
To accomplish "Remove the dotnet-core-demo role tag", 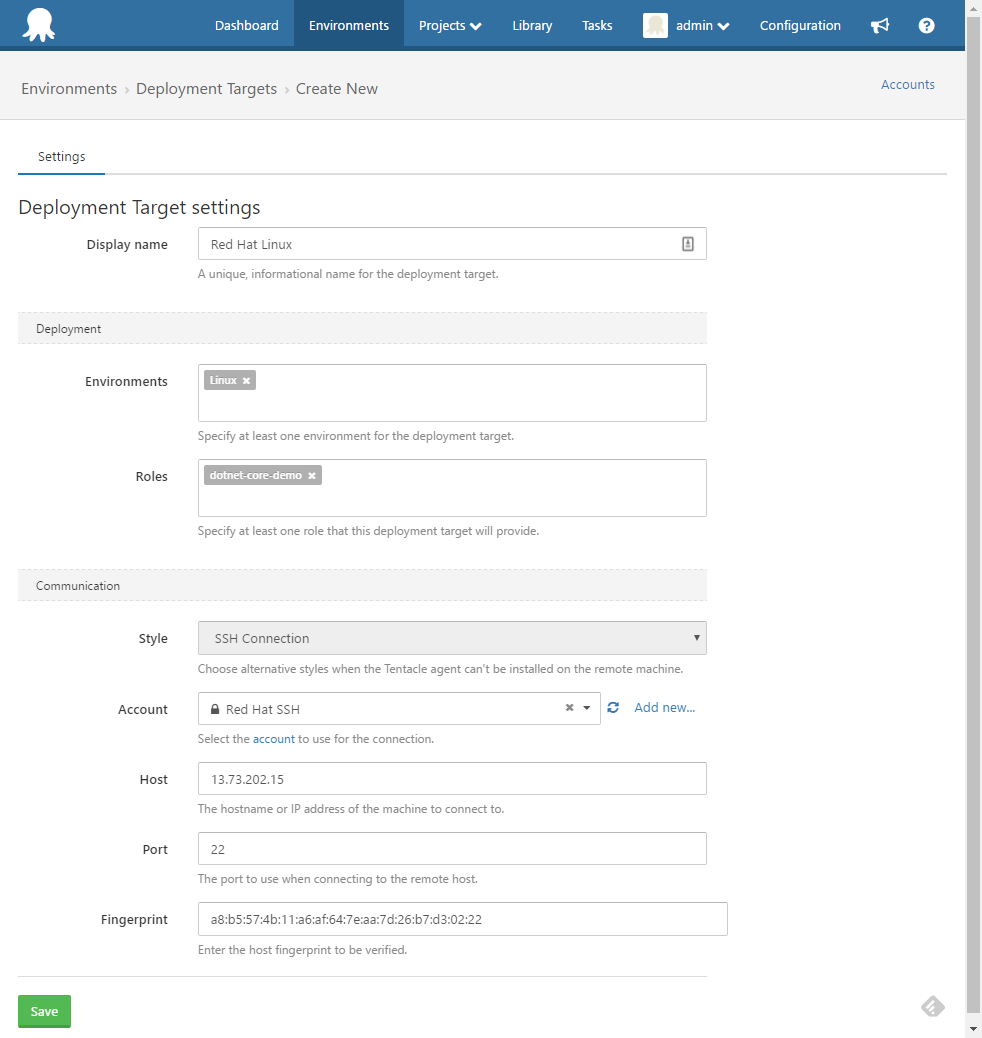I will 311,475.
